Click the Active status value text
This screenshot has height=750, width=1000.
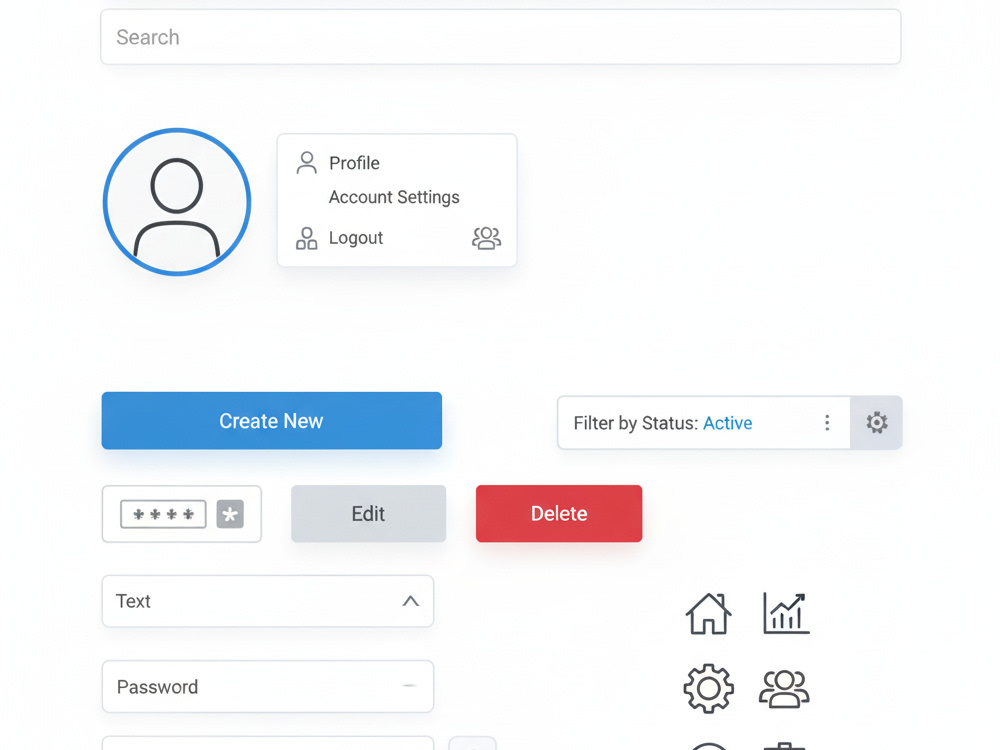pyautogui.click(x=728, y=423)
